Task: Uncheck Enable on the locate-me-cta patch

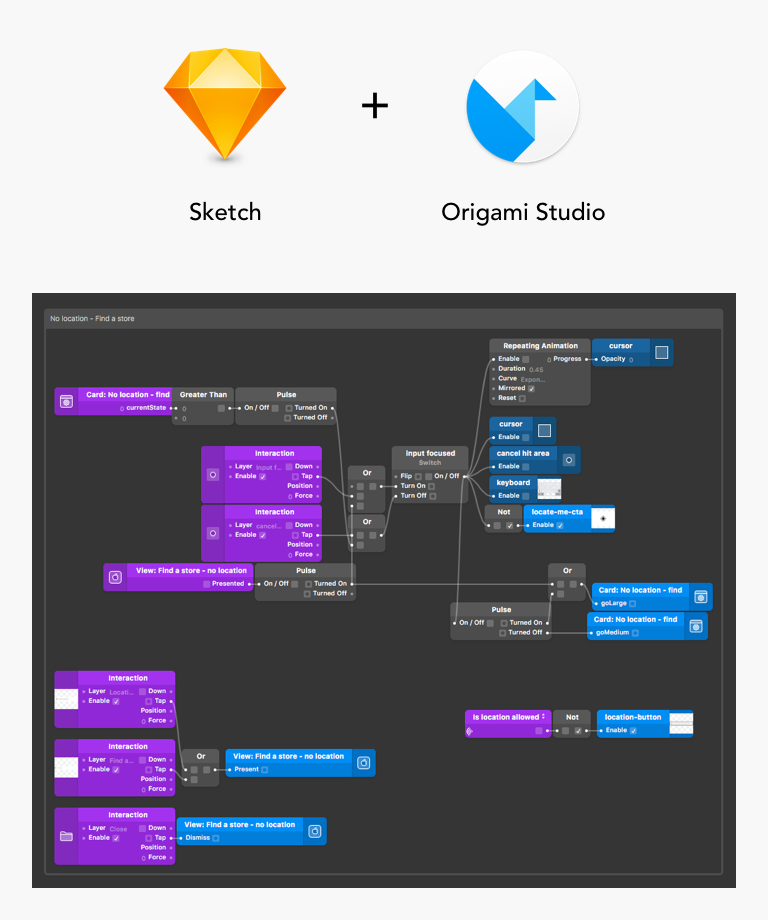Action: (560, 525)
